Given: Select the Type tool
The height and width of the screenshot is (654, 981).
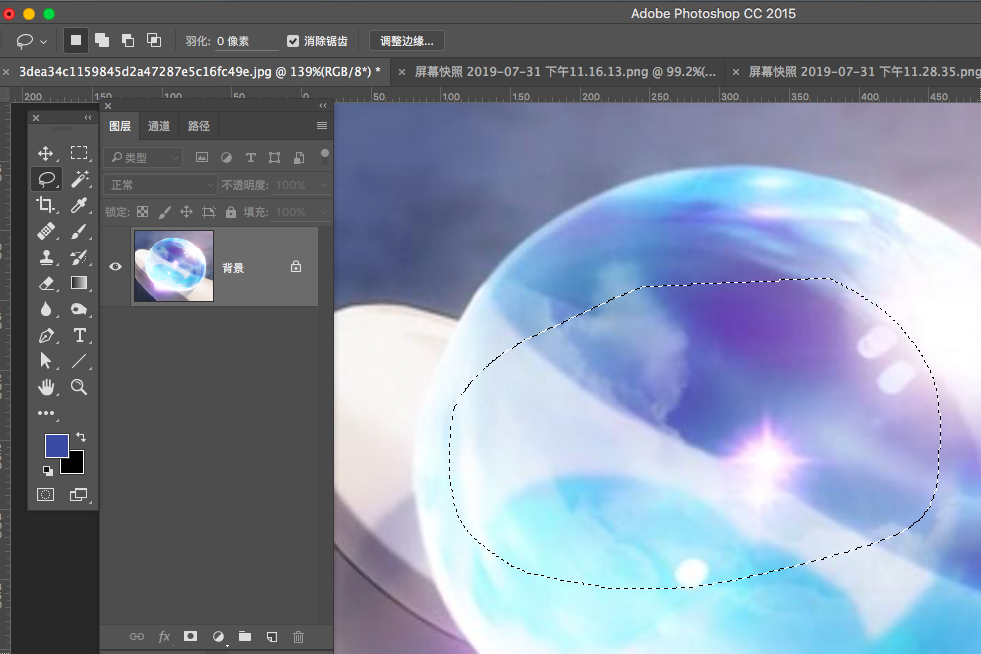Looking at the screenshot, I should point(79,335).
